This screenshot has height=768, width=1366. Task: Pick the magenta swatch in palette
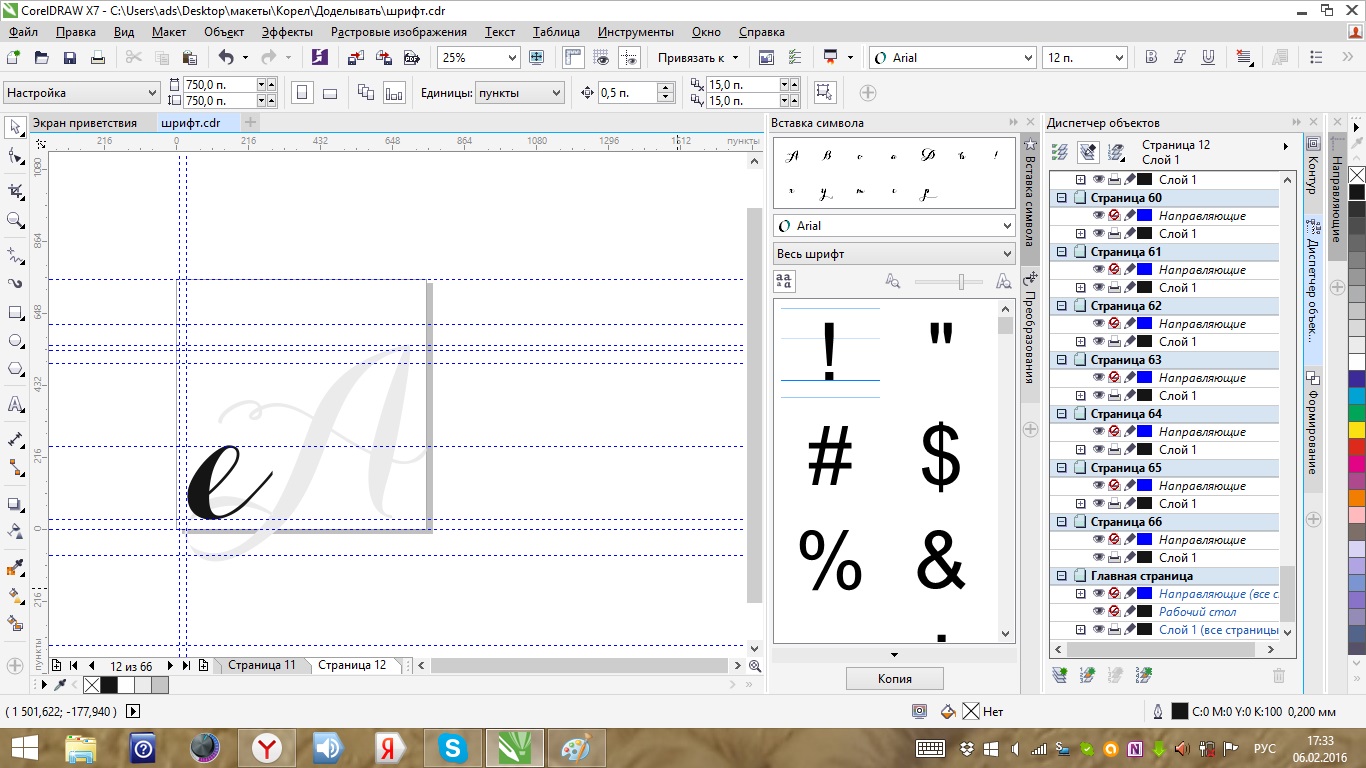pos(1357,465)
